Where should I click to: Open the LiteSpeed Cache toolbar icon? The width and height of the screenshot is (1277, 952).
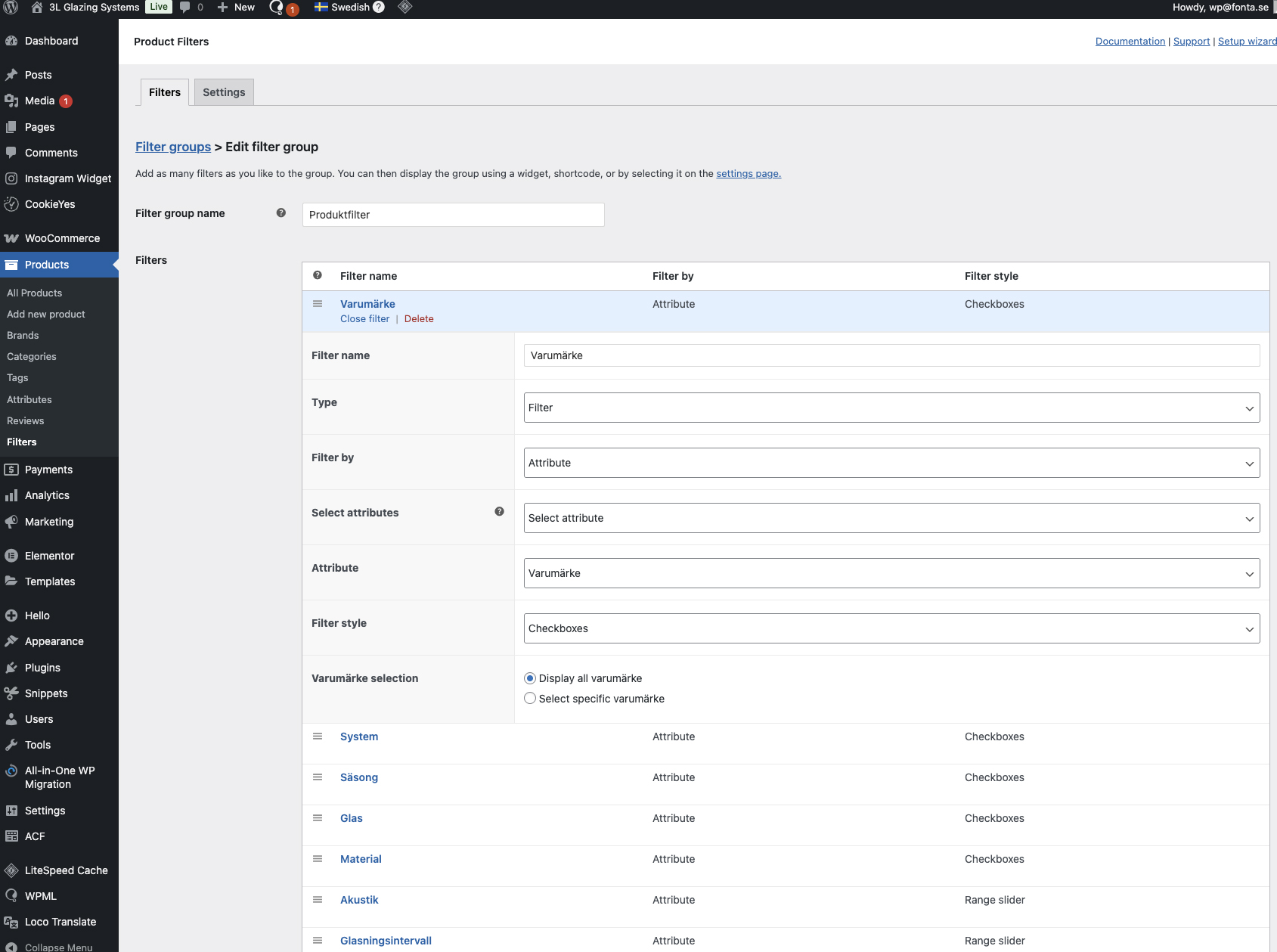pyautogui.click(x=405, y=8)
